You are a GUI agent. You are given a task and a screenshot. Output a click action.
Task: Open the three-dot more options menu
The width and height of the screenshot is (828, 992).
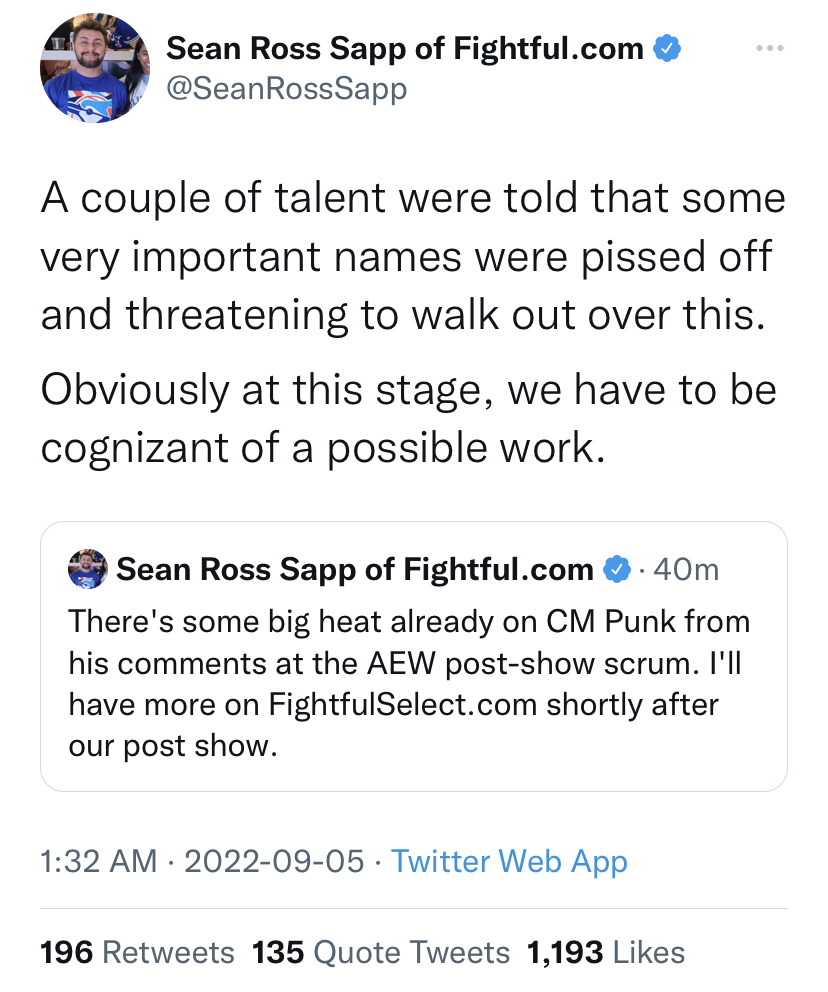click(x=768, y=48)
